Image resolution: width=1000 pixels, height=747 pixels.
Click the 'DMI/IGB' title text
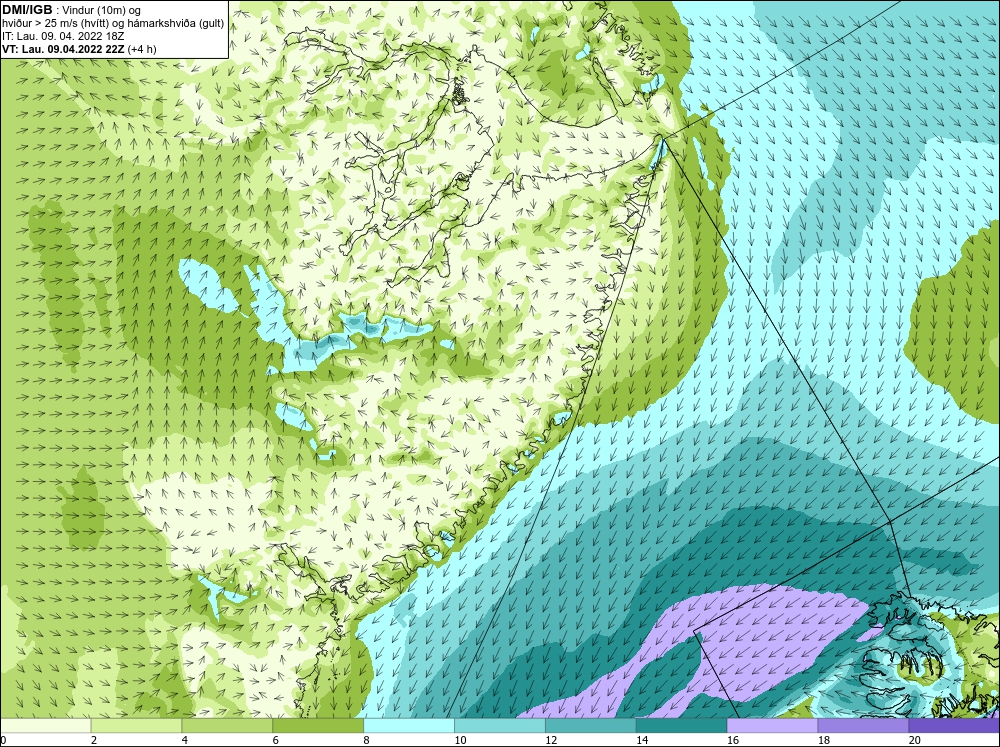coord(27,10)
